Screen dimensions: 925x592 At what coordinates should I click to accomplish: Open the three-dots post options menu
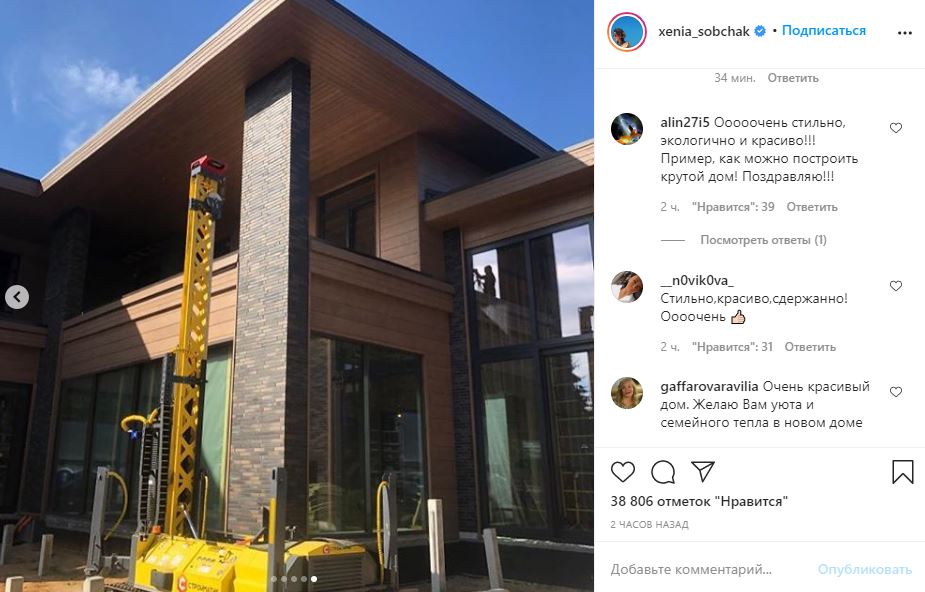905,33
